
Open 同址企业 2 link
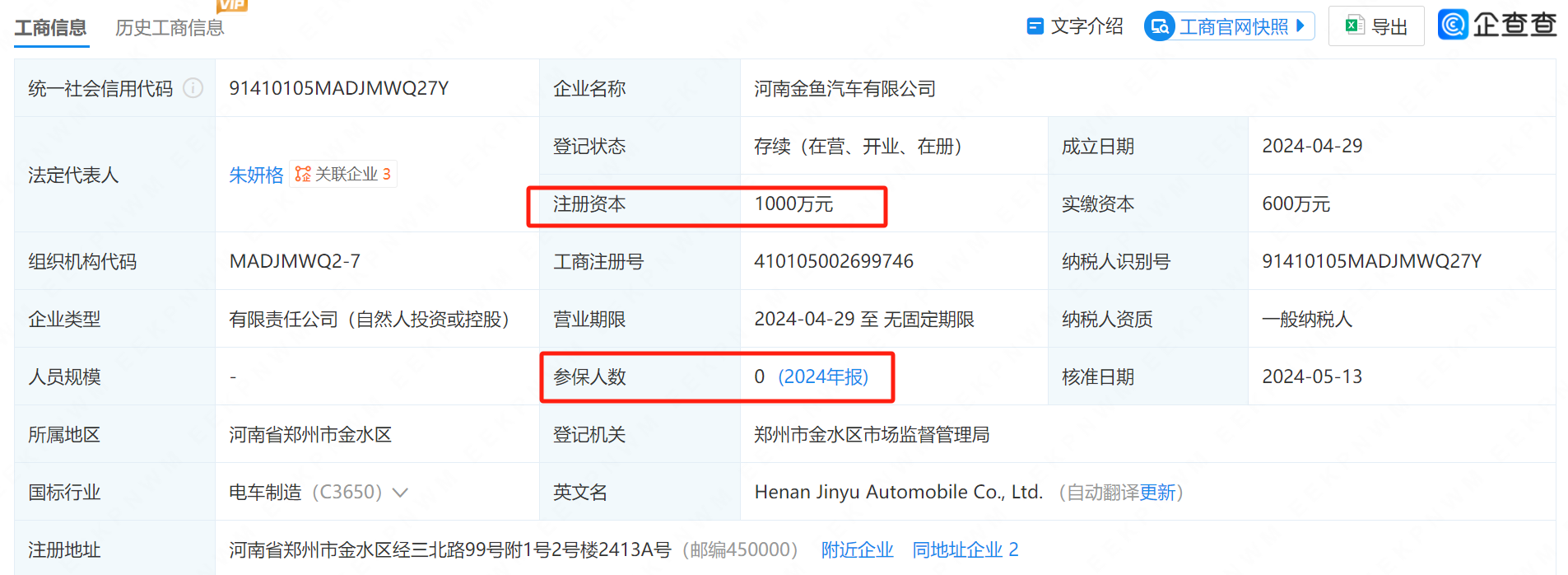click(x=965, y=549)
